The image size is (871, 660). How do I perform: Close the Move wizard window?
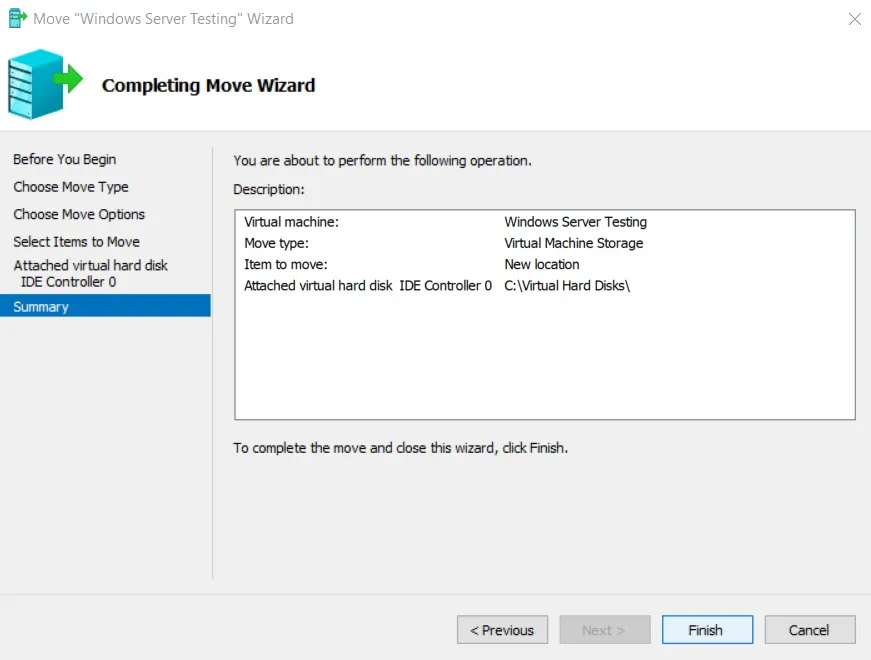click(x=854, y=18)
